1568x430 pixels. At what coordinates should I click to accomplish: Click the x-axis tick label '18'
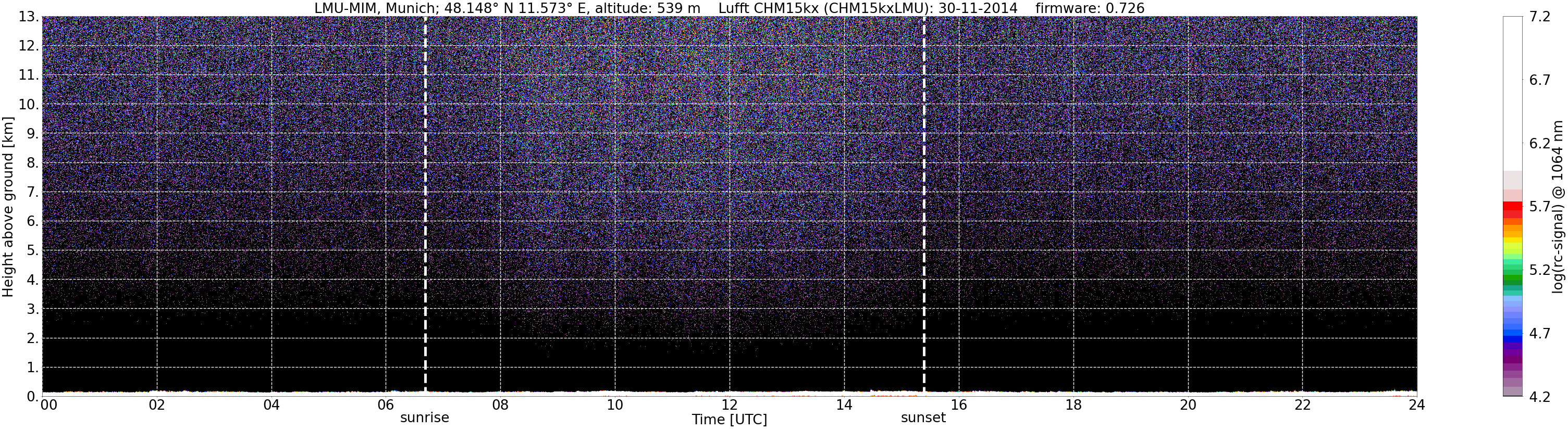(x=1073, y=405)
